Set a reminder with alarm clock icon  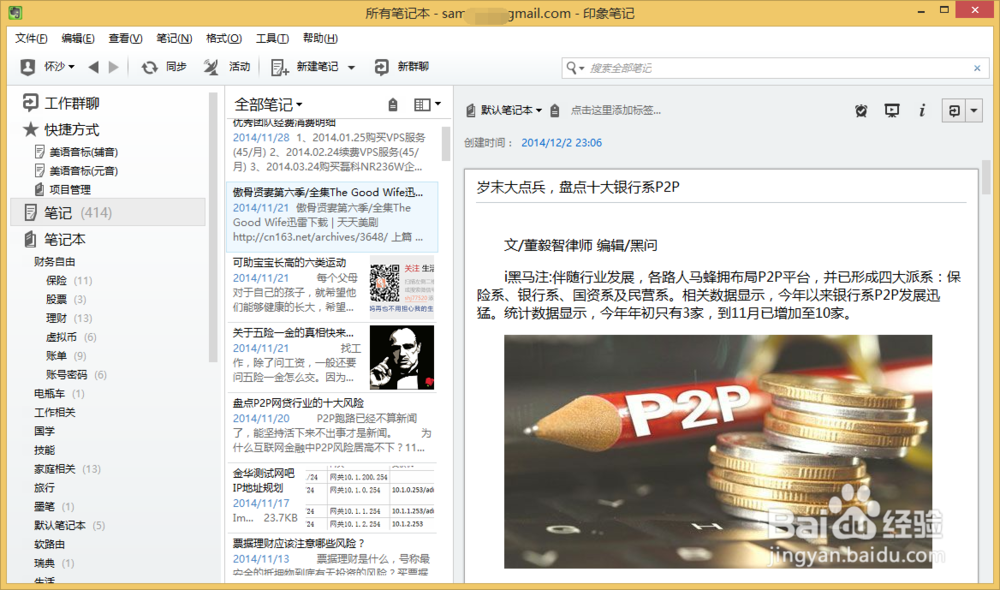point(861,110)
